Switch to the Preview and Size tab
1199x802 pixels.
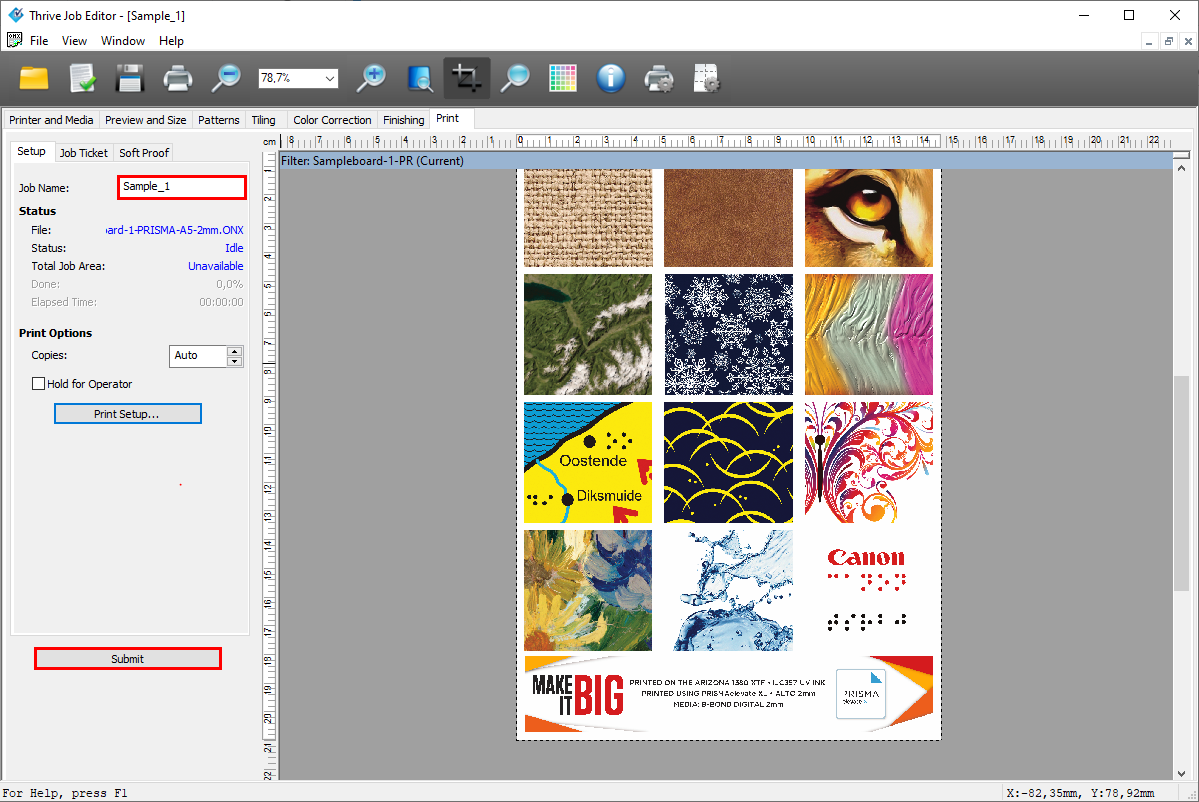pos(145,120)
